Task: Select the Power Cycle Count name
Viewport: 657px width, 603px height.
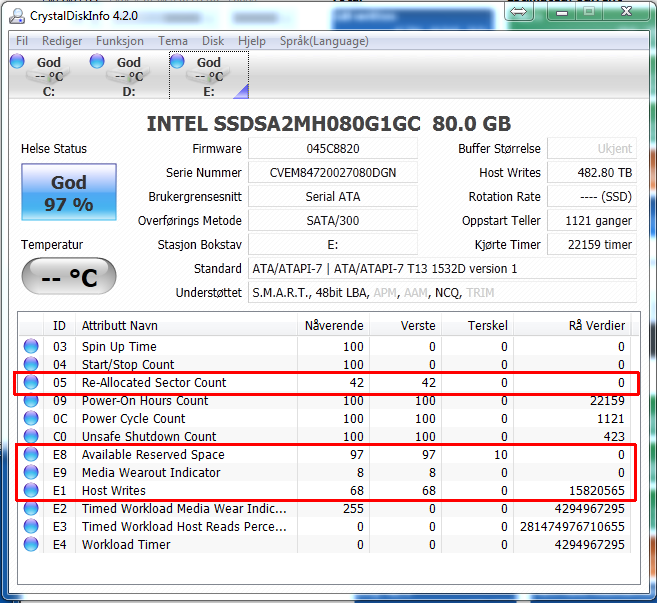Action: (133, 419)
